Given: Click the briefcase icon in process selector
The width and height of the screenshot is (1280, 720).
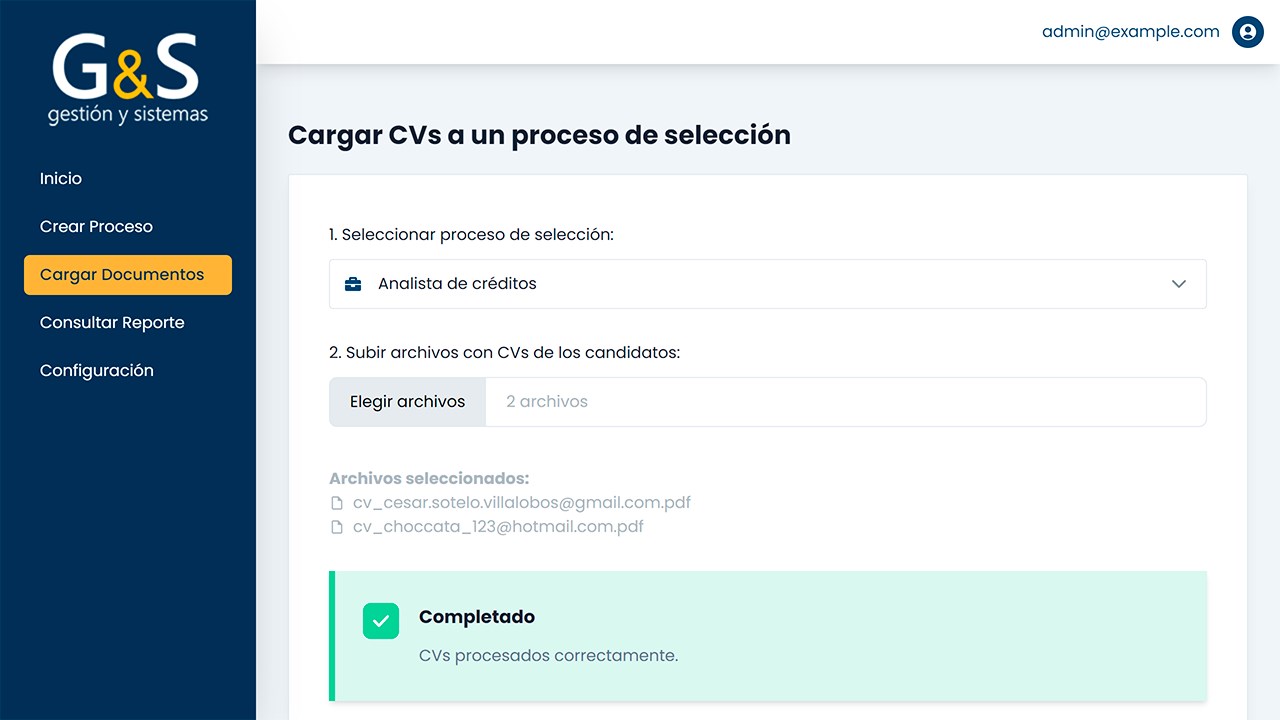Looking at the screenshot, I should click(x=353, y=284).
